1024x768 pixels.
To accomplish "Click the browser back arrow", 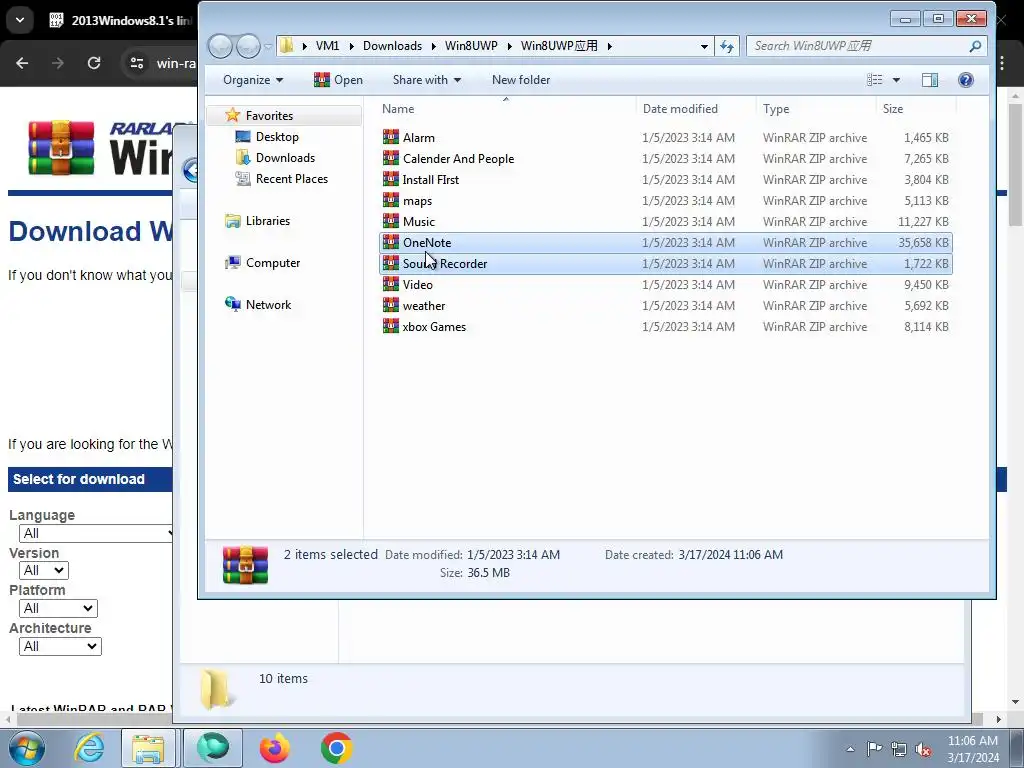I will pos(22,63).
